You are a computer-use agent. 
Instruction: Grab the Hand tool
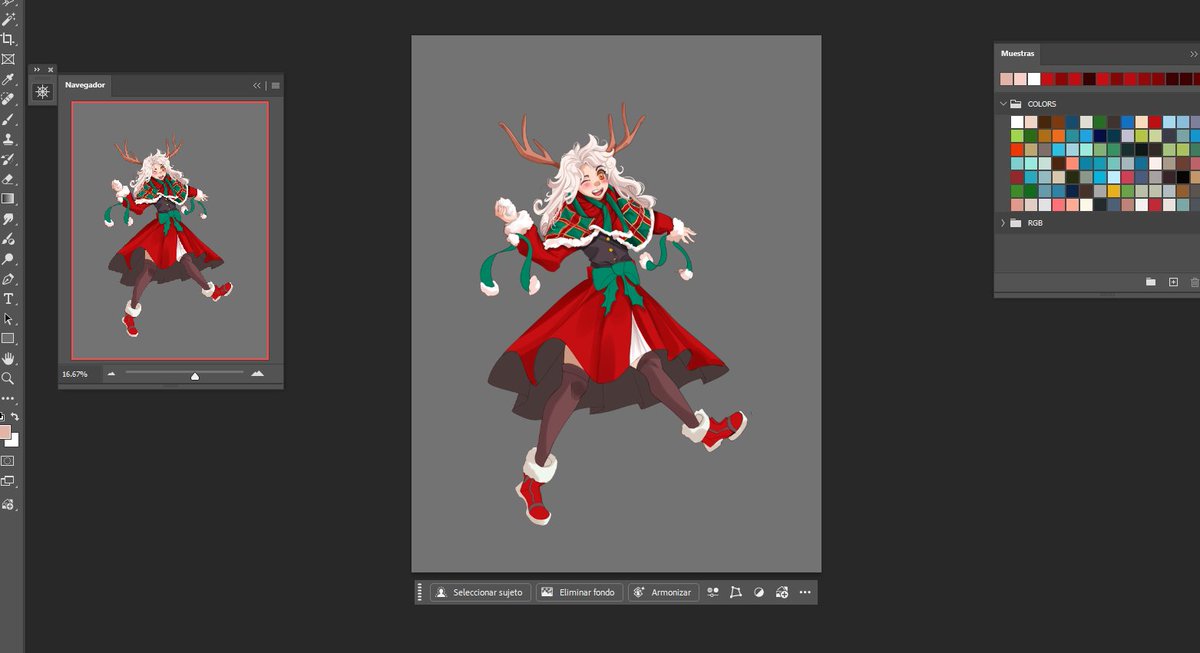[8, 357]
